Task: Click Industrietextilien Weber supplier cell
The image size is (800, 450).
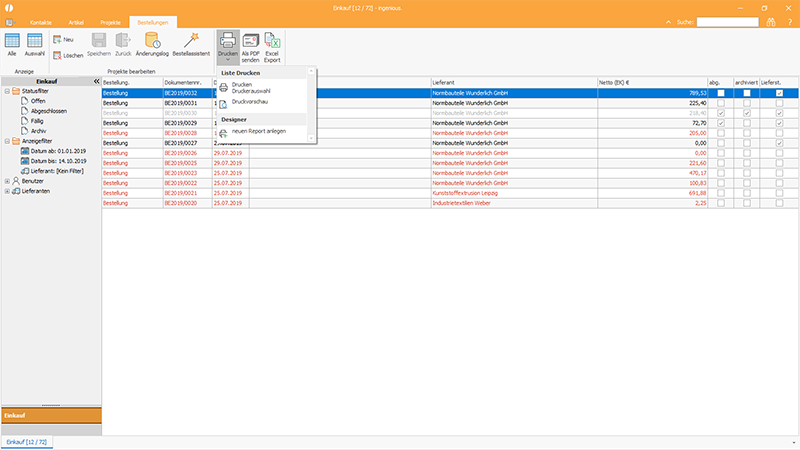Action: [x=514, y=203]
